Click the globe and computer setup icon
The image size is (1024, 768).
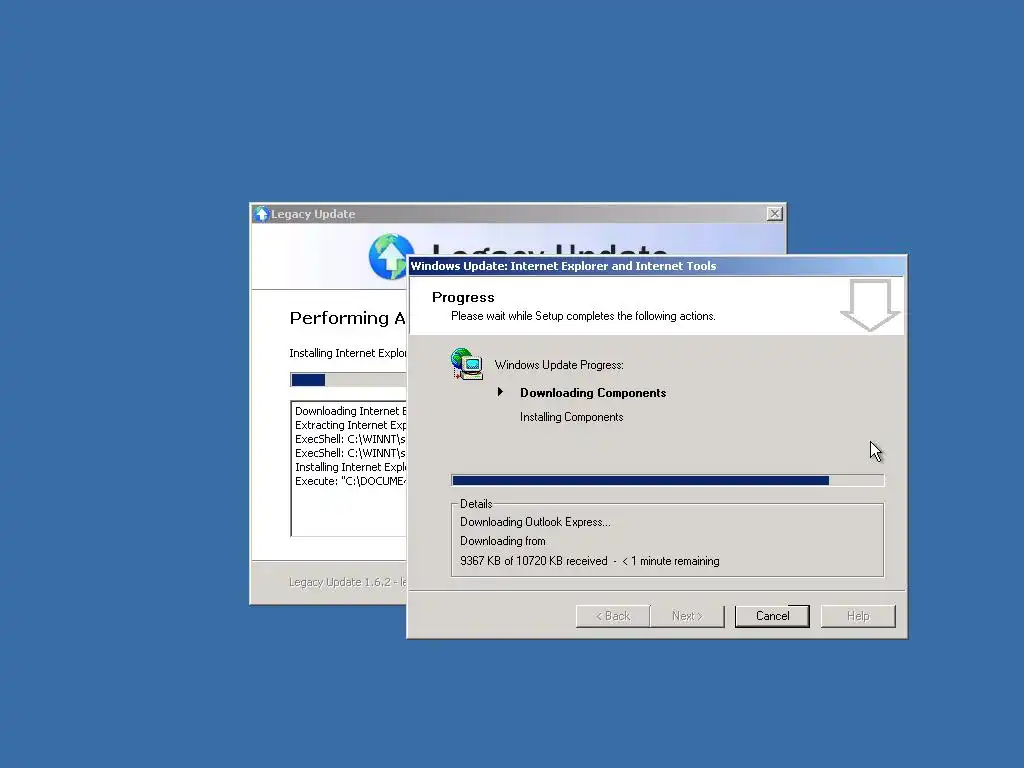(466, 364)
